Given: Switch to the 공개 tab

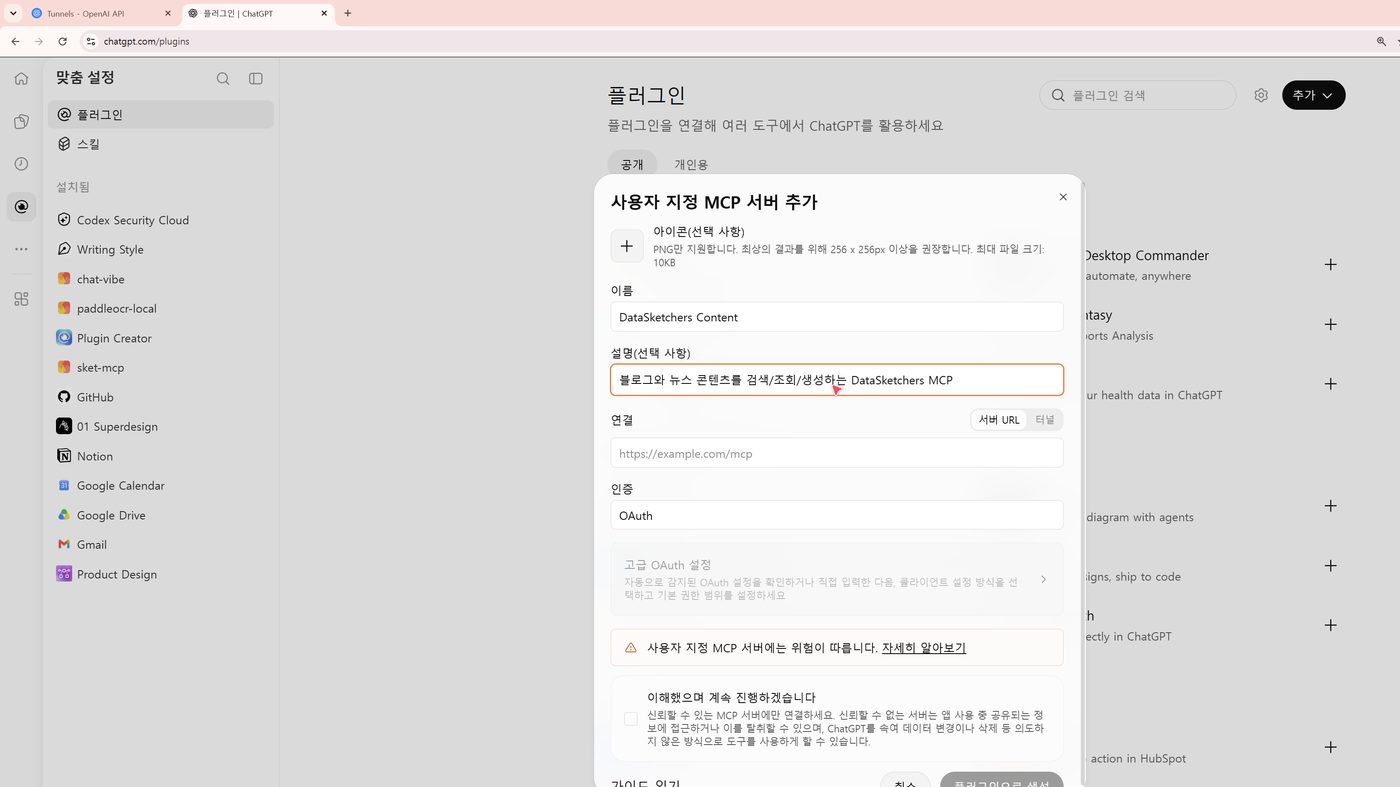Looking at the screenshot, I should (632, 164).
